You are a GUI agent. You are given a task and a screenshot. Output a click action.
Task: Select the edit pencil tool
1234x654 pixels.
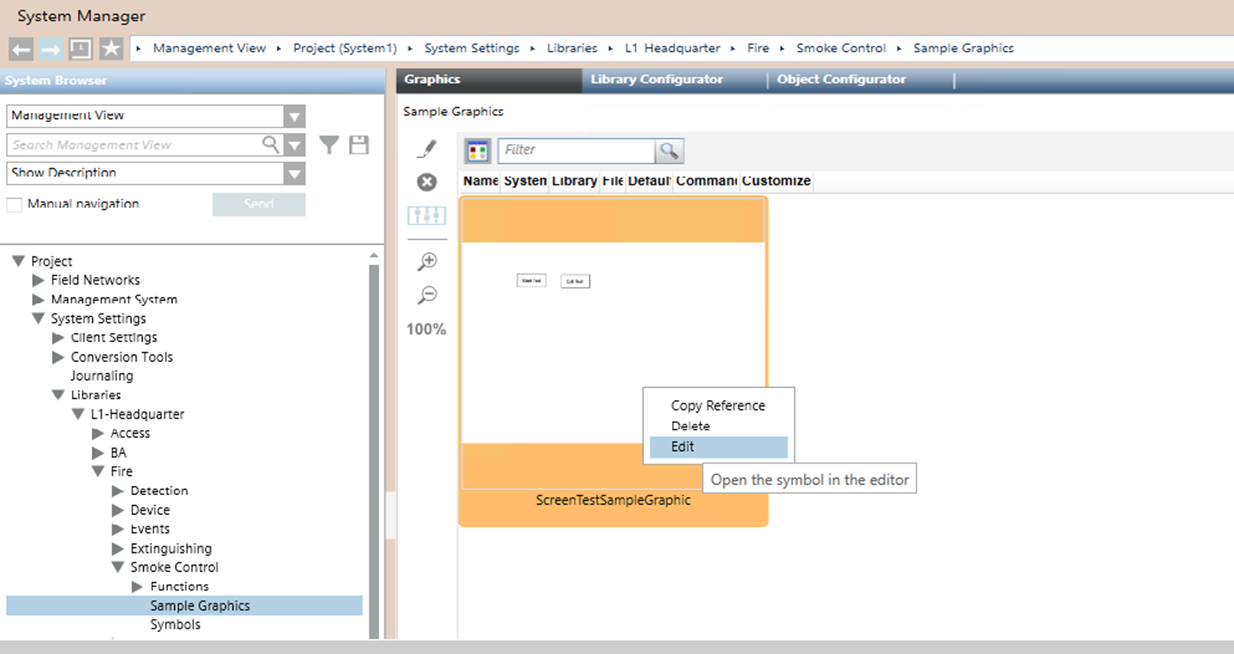427,149
